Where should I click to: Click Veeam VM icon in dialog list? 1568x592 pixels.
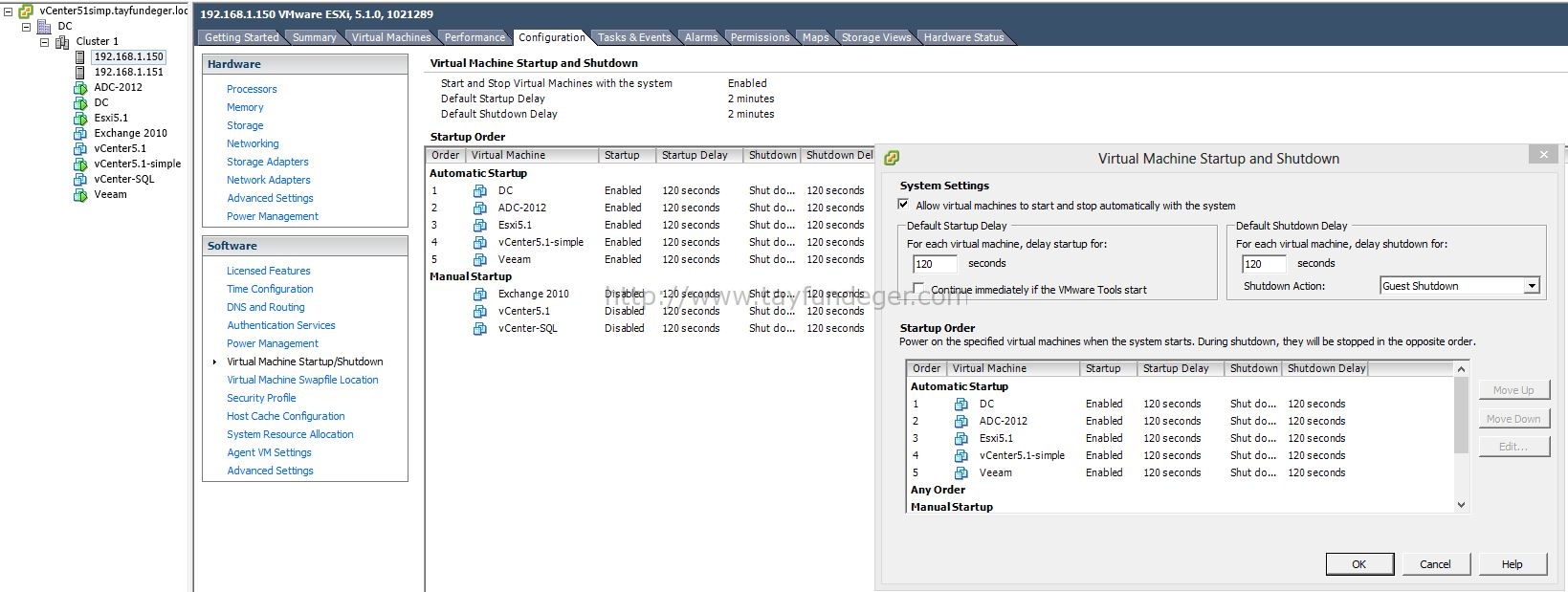click(x=961, y=473)
